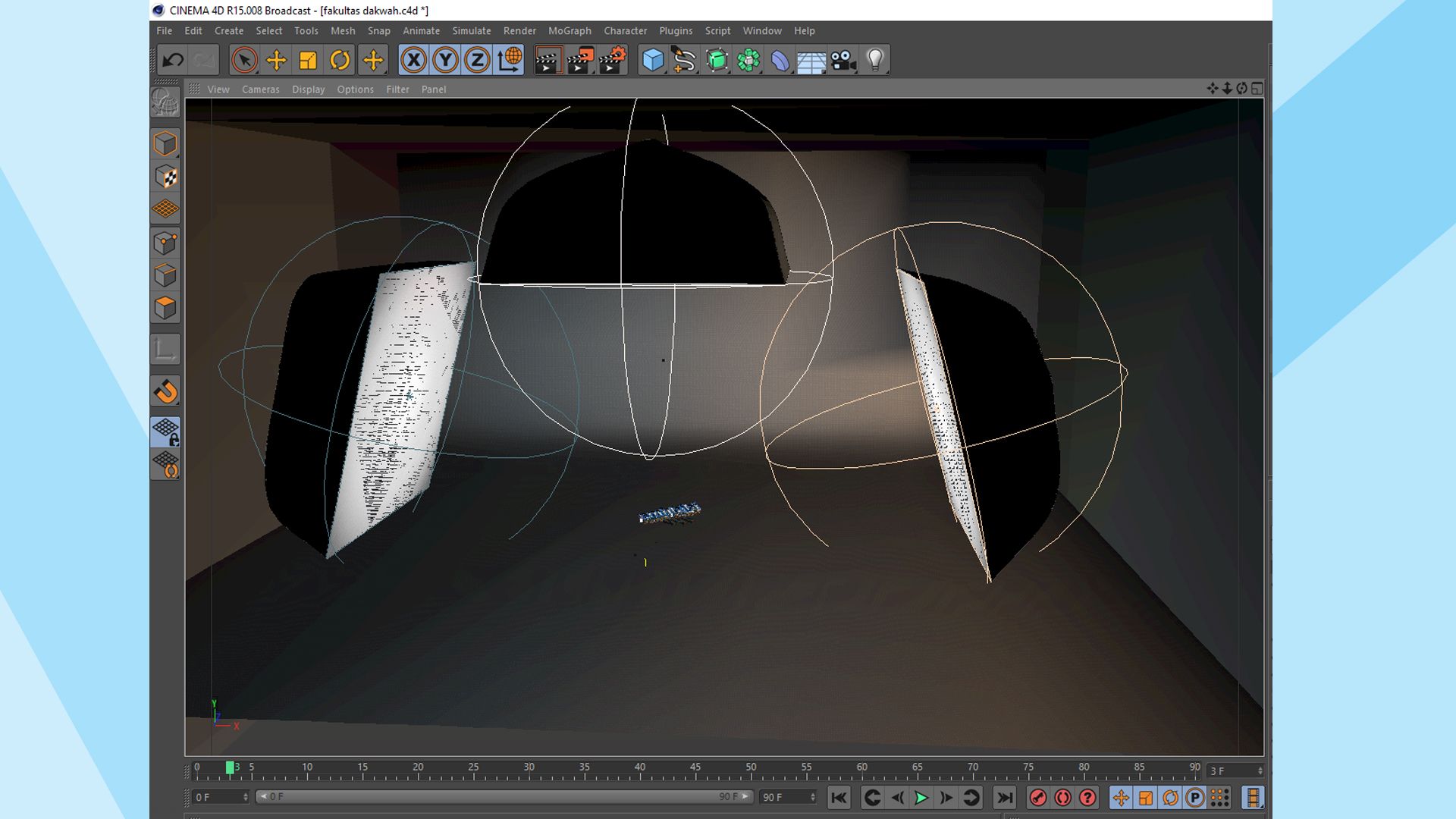
Task: Open the array/modeling objects icon
Action: click(748, 60)
